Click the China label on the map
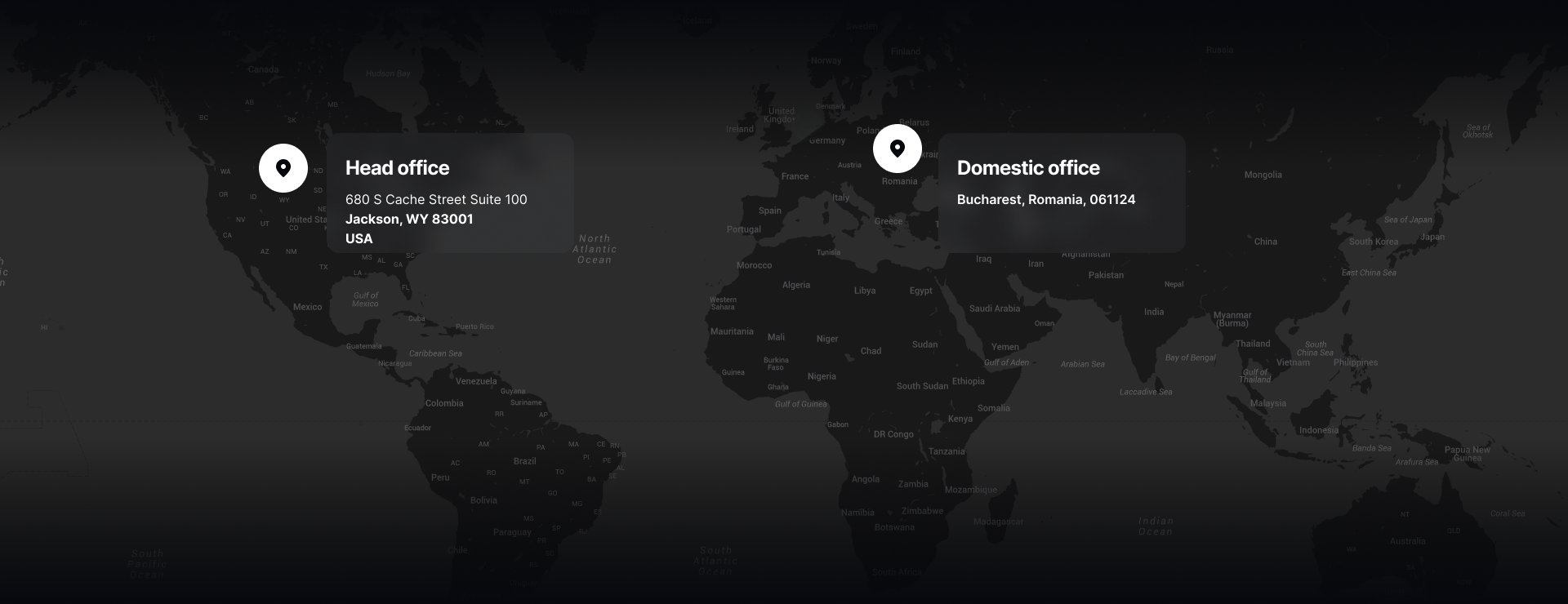The image size is (1568, 604). click(x=1265, y=242)
